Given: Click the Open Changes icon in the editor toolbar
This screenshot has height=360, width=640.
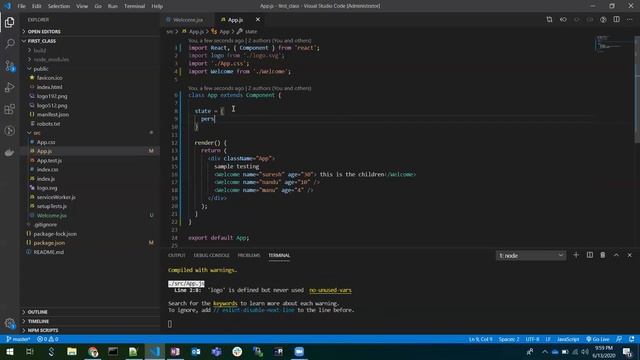Looking at the screenshot, I should coord(549,20).
